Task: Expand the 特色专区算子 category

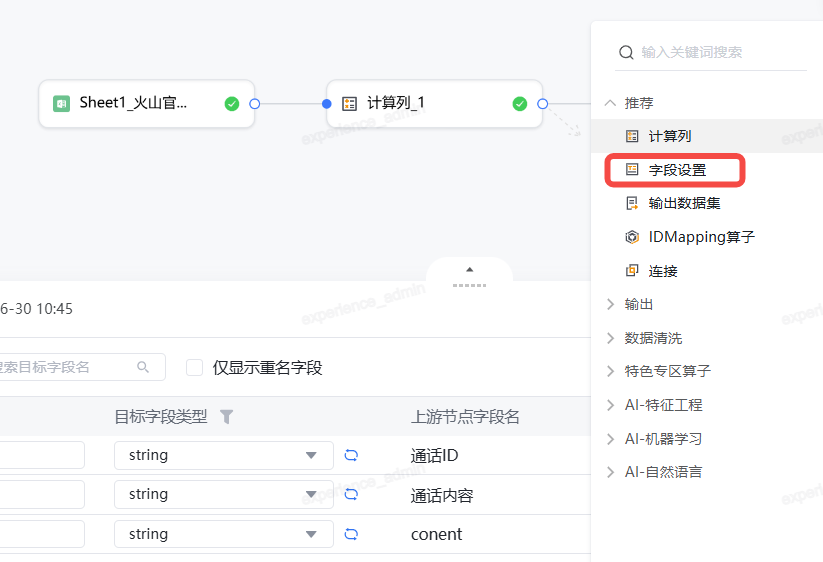Action: (610, 372)
